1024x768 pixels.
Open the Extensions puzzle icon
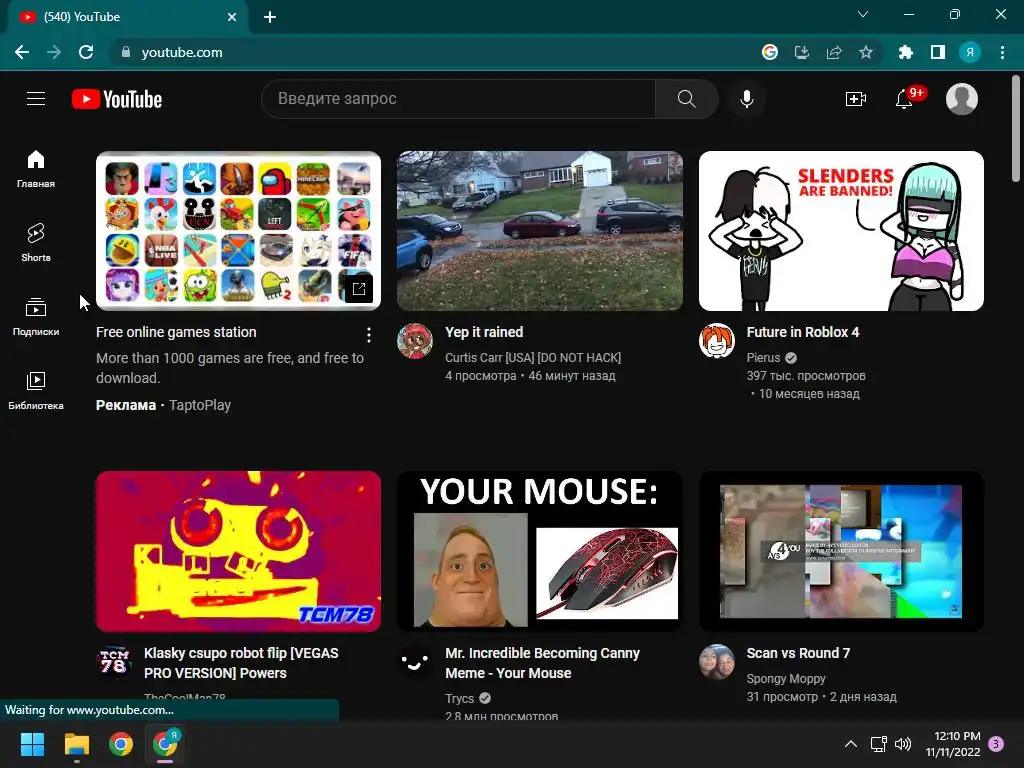click(x=906, y=52)
